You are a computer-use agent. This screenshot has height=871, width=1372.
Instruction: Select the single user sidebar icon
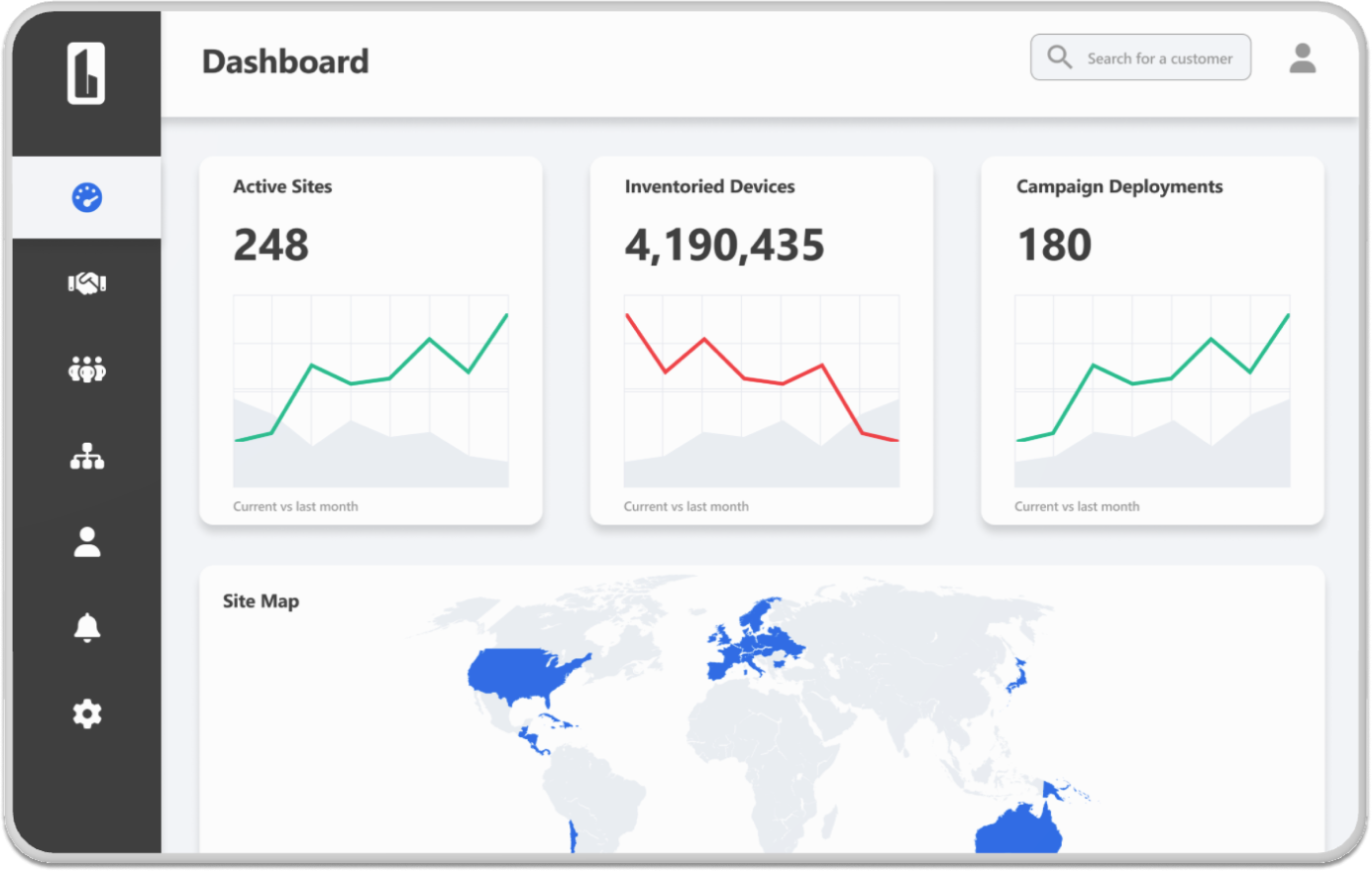point(87,542)
